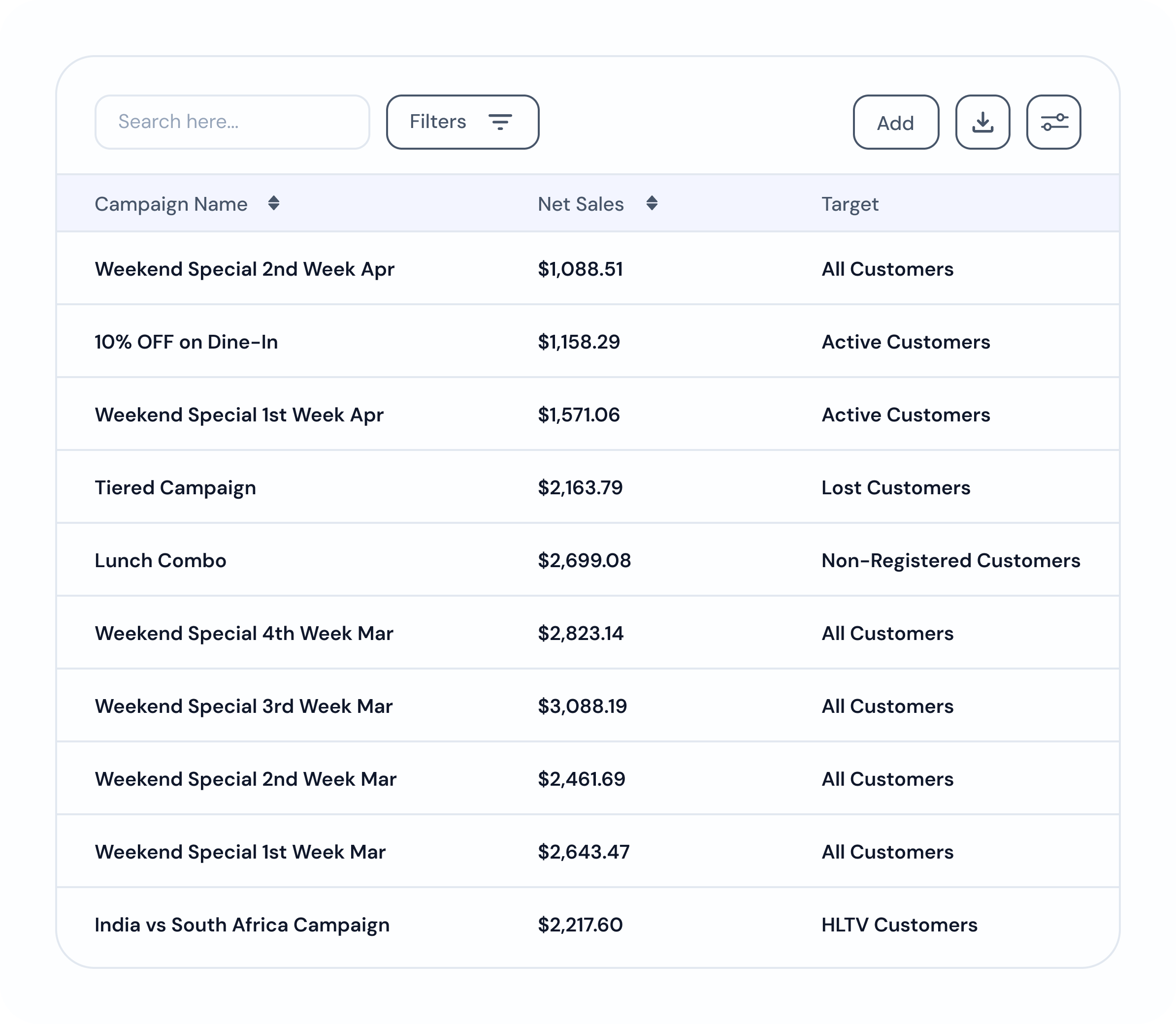Viewport: 1176px width, 1024px height.
Task: Select Weekend Special 2nd Week Mar
Action: [x=246, y=779]
